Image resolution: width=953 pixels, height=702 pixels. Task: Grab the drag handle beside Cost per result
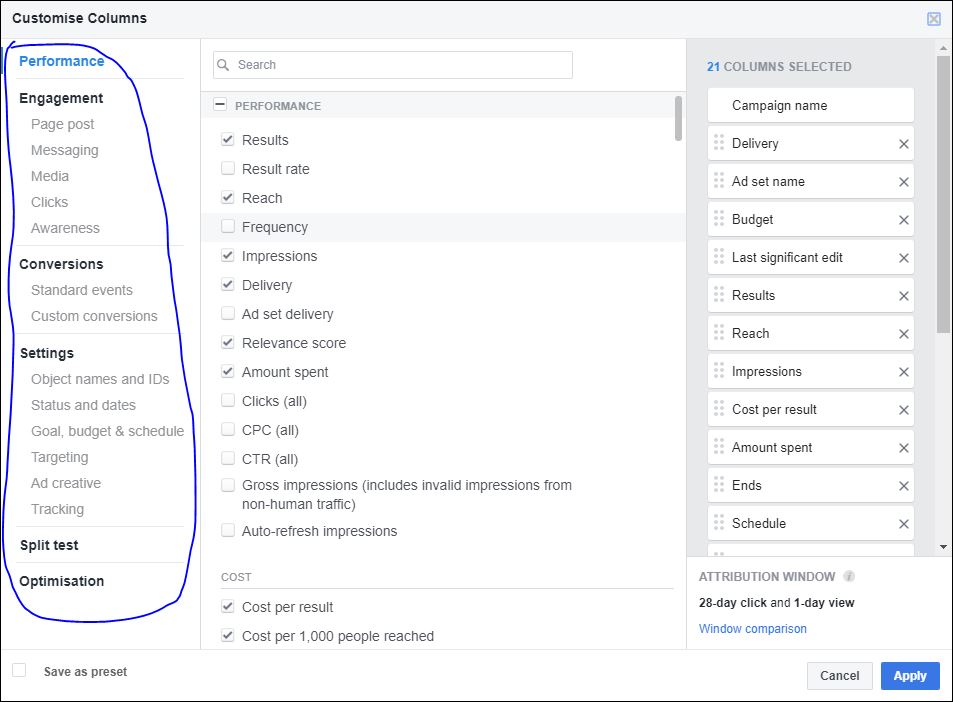point(717,409)
